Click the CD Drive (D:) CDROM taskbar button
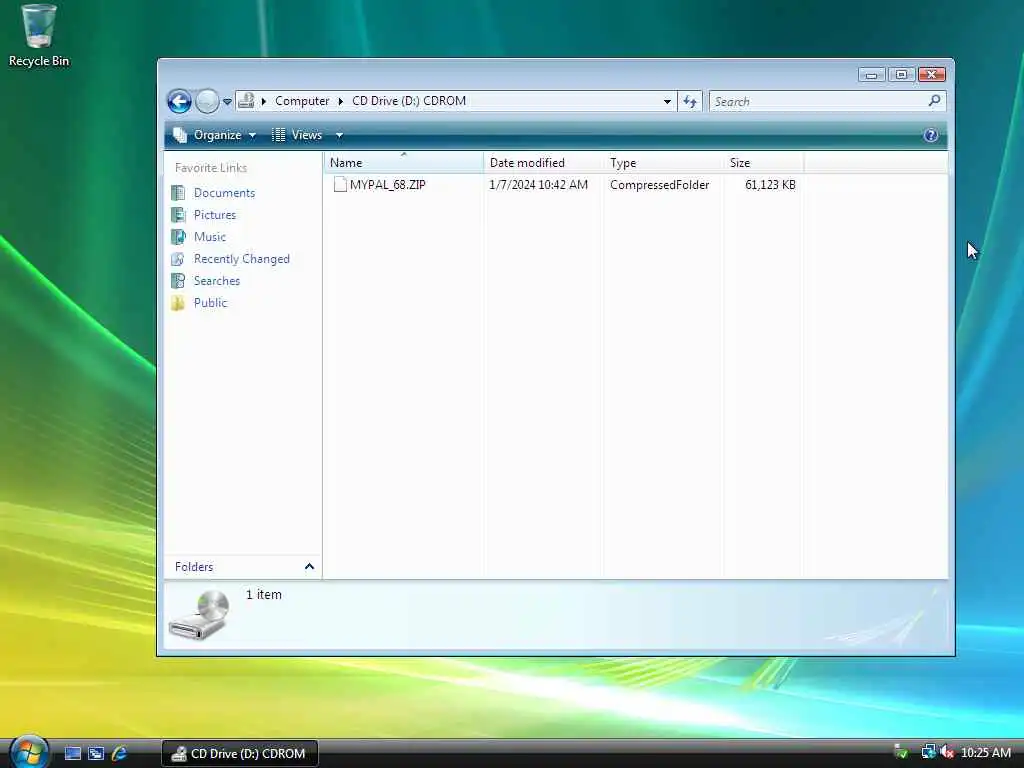Screen dimensions: 1024x768 pyautogui.click(x=240, y=754)
